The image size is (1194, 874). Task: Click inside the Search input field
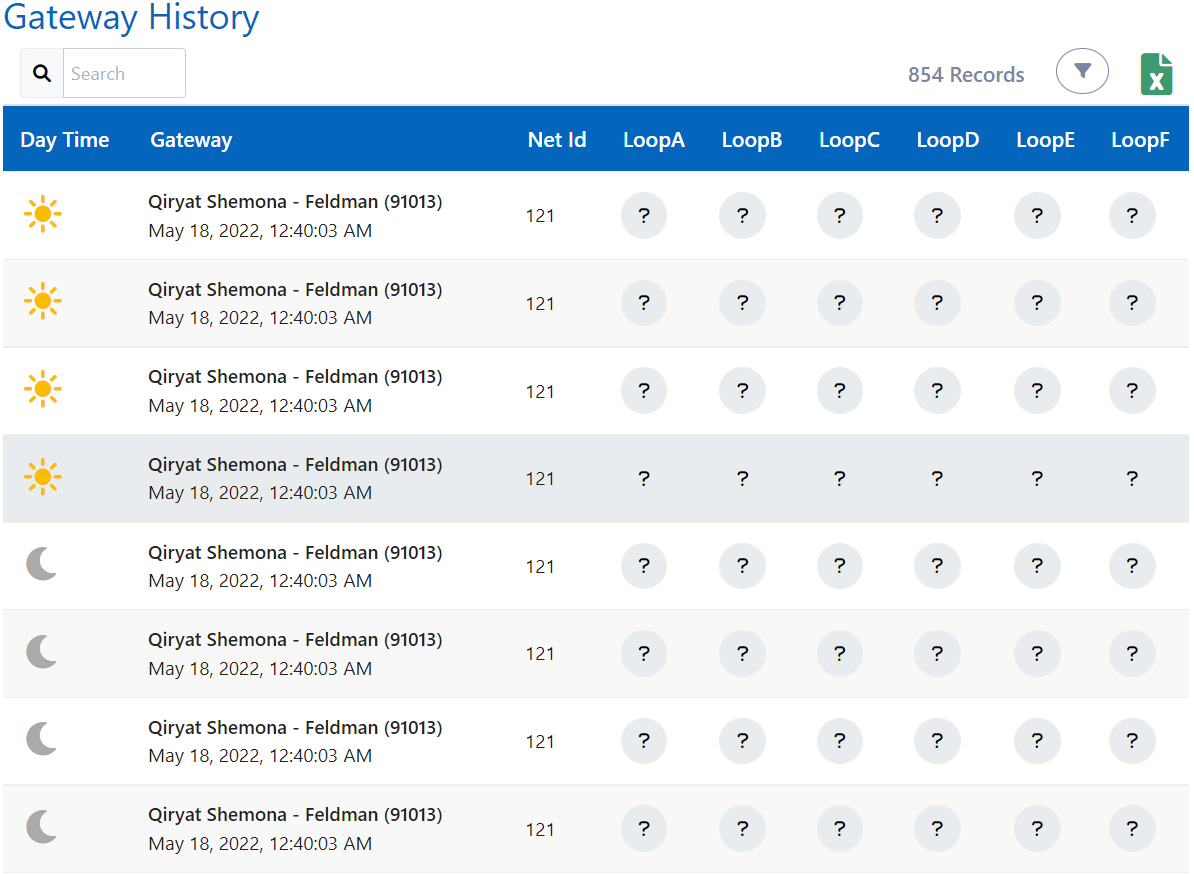(124, 73)
